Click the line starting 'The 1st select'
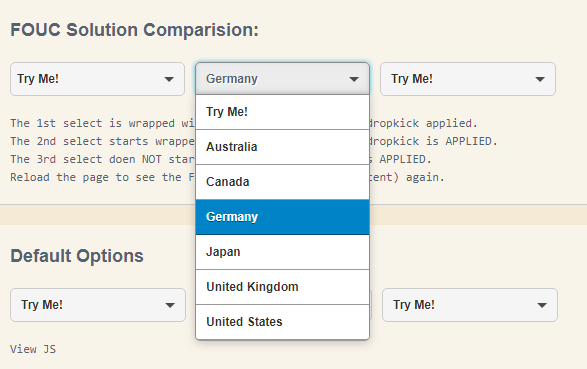 pos(244,123)
